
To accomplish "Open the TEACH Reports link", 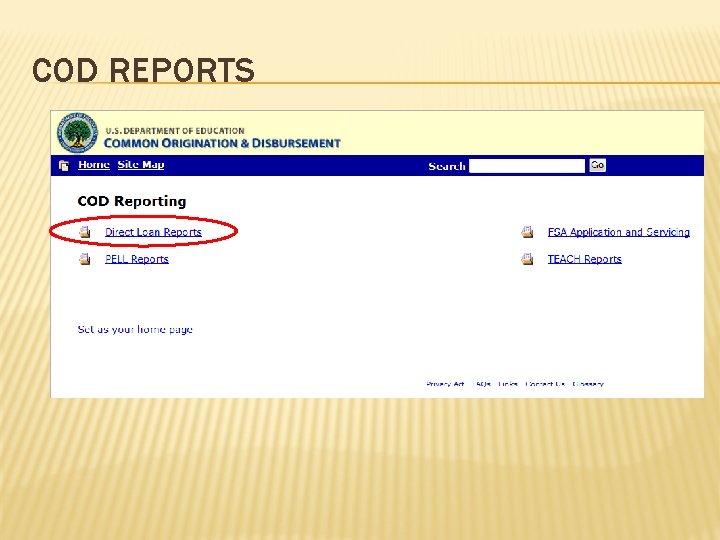I will point(585,259).
